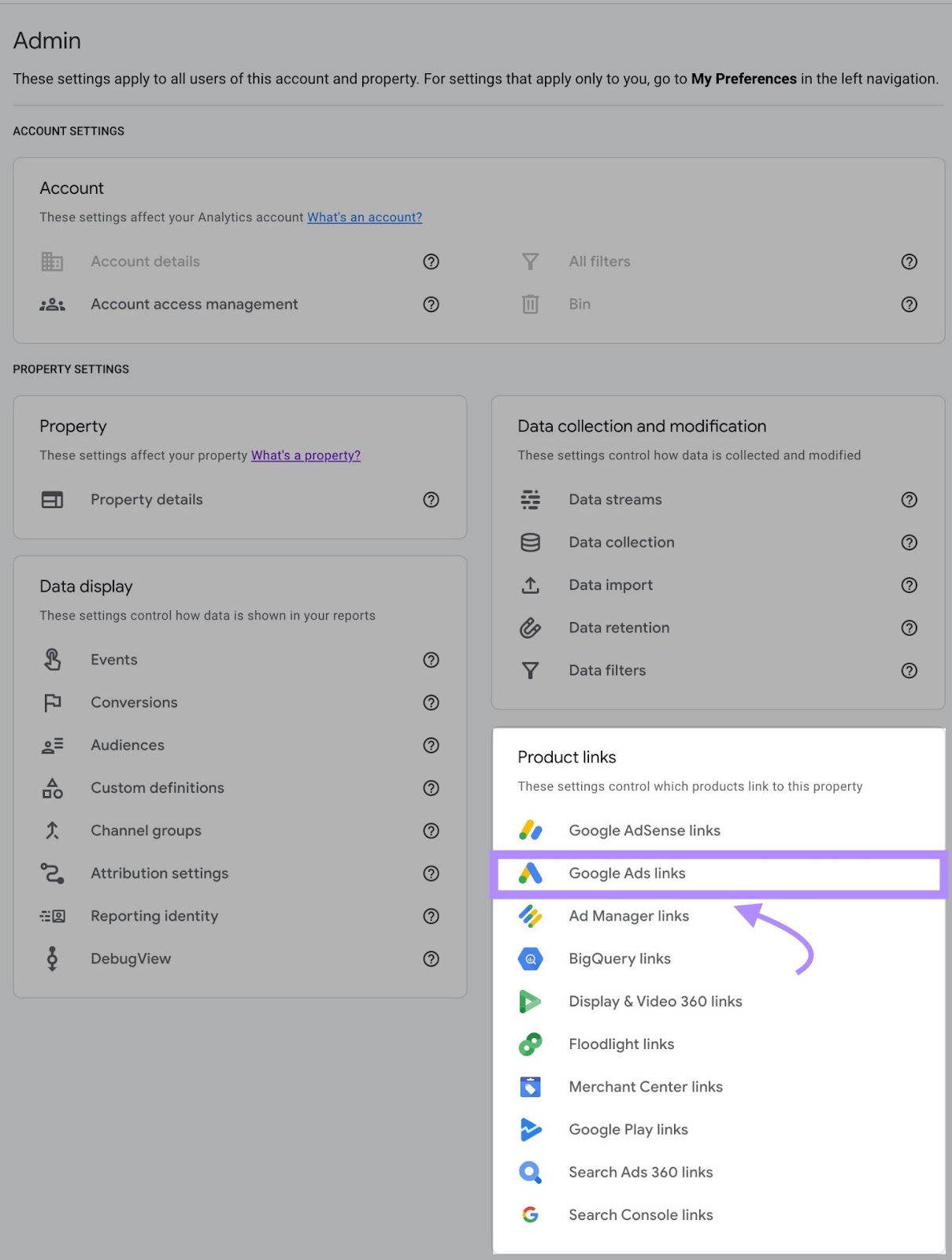Open help for Data collection
The image size is (952, 1260).
tap(909, 542)
